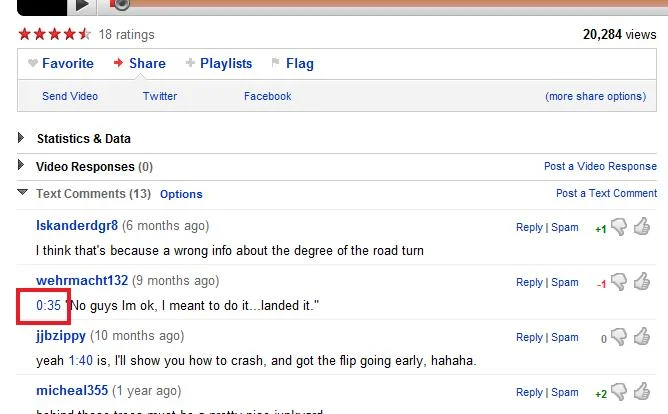Image resolution: width=668 pixels, height=414 pixels.
Task: Open the Favorite tab
Action: coord(60,63)
